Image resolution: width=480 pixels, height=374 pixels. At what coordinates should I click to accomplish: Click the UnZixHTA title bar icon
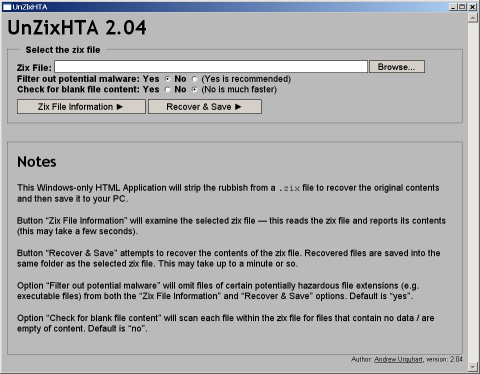pos(7,7)
